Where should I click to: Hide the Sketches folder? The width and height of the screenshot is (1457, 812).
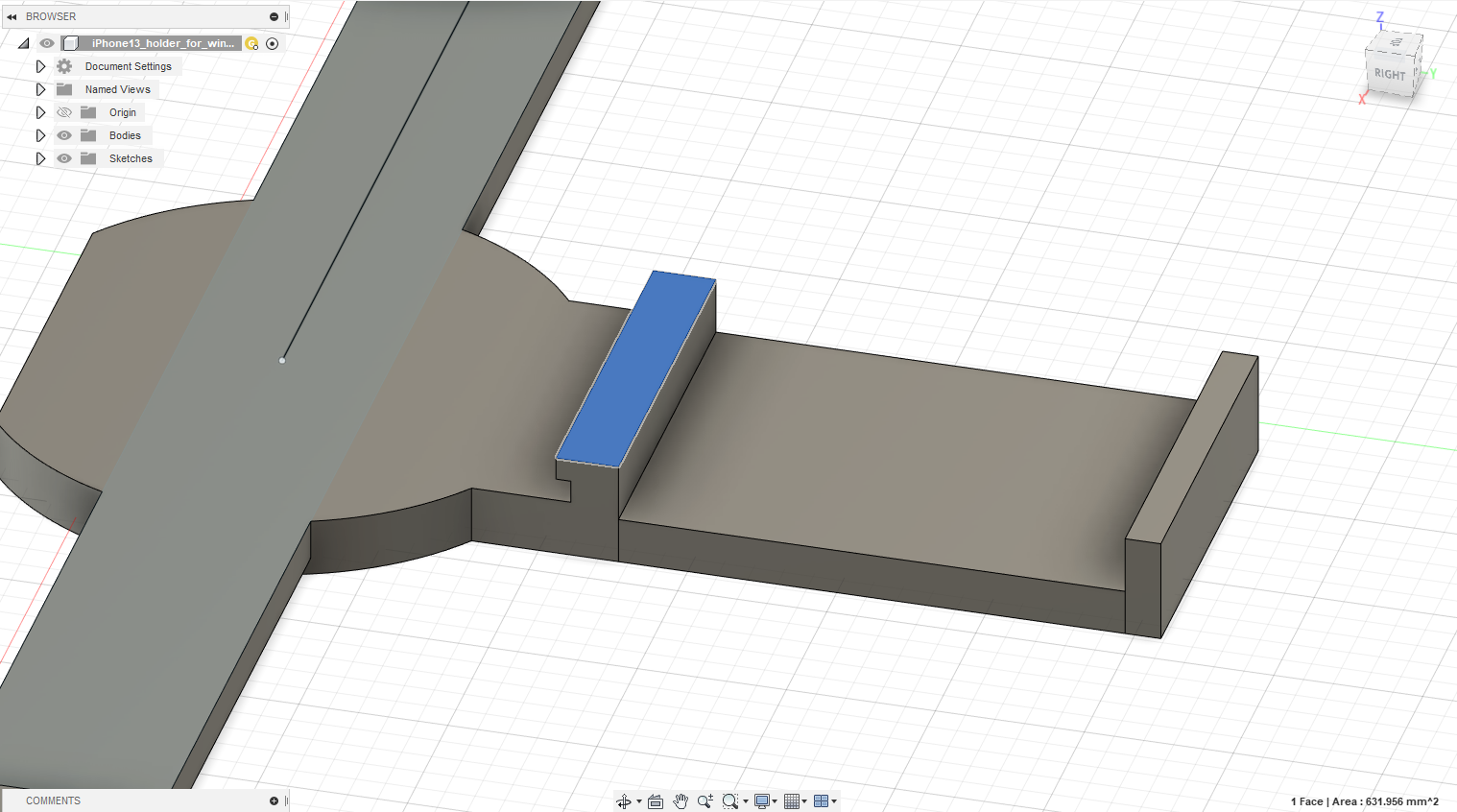click(64, 158)
